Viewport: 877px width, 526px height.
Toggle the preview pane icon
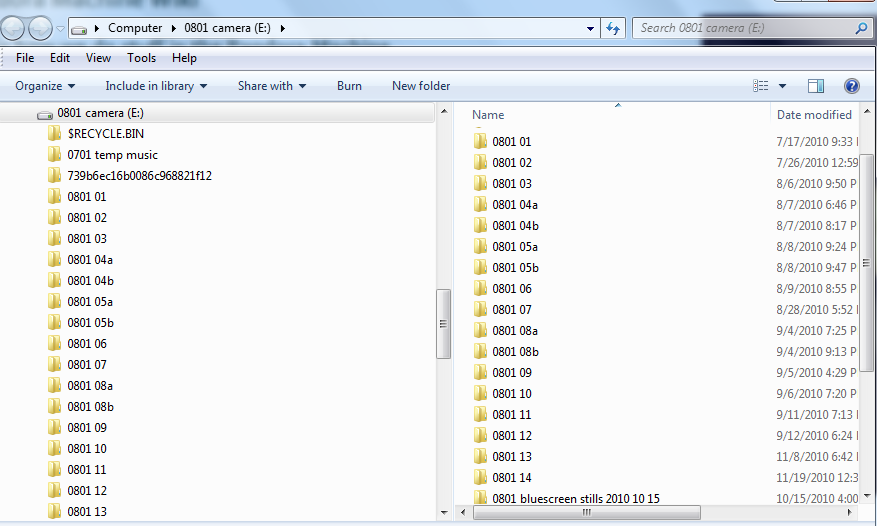point(816,86)
